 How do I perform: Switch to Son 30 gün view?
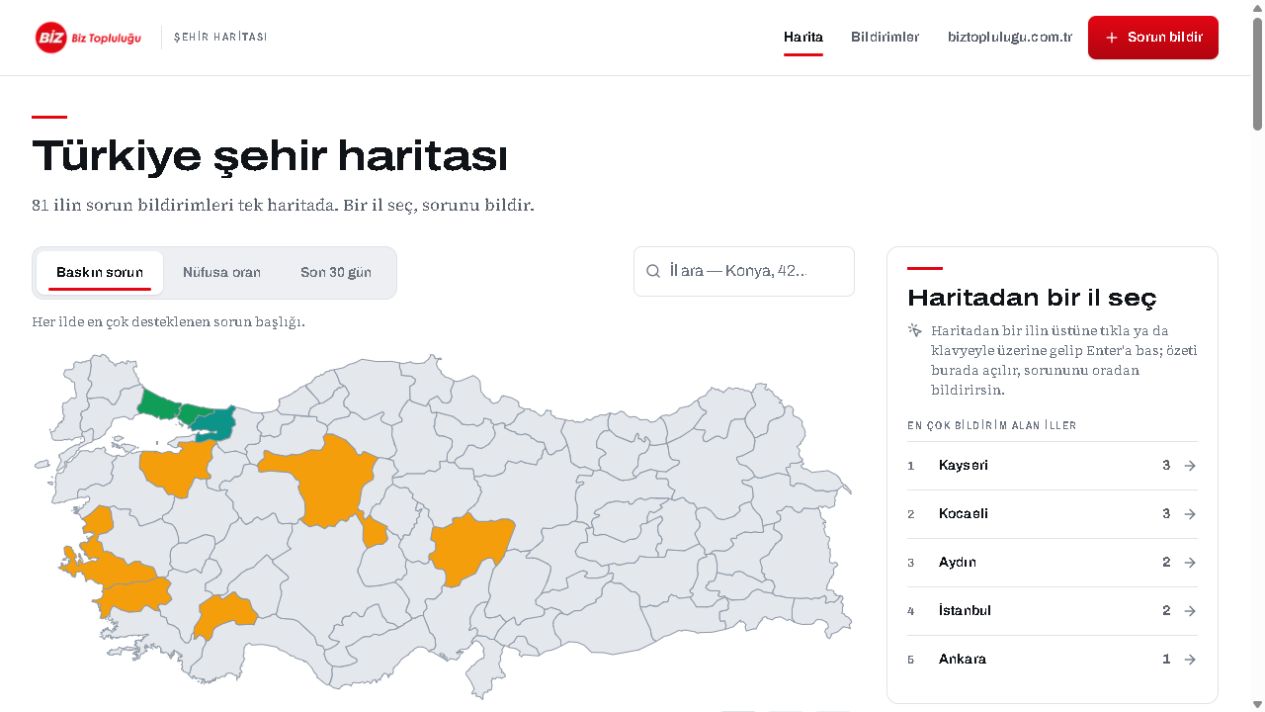point(336,272)
